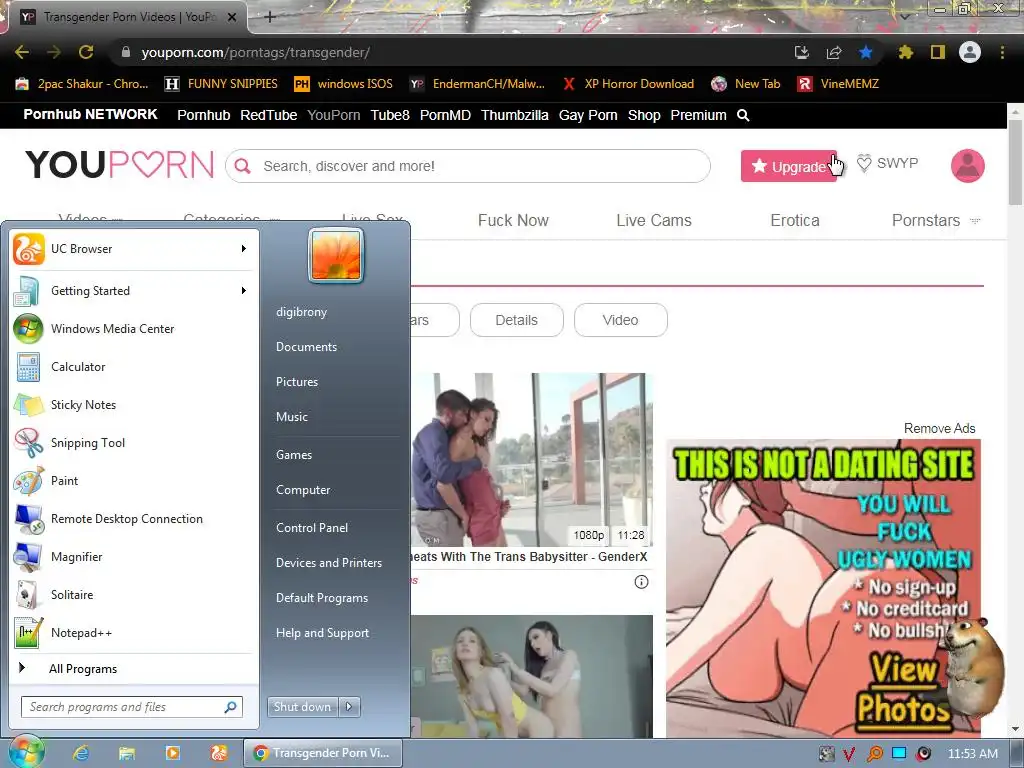Click the site search input field
Screen dimensions: 1024x768
(468, 166)
